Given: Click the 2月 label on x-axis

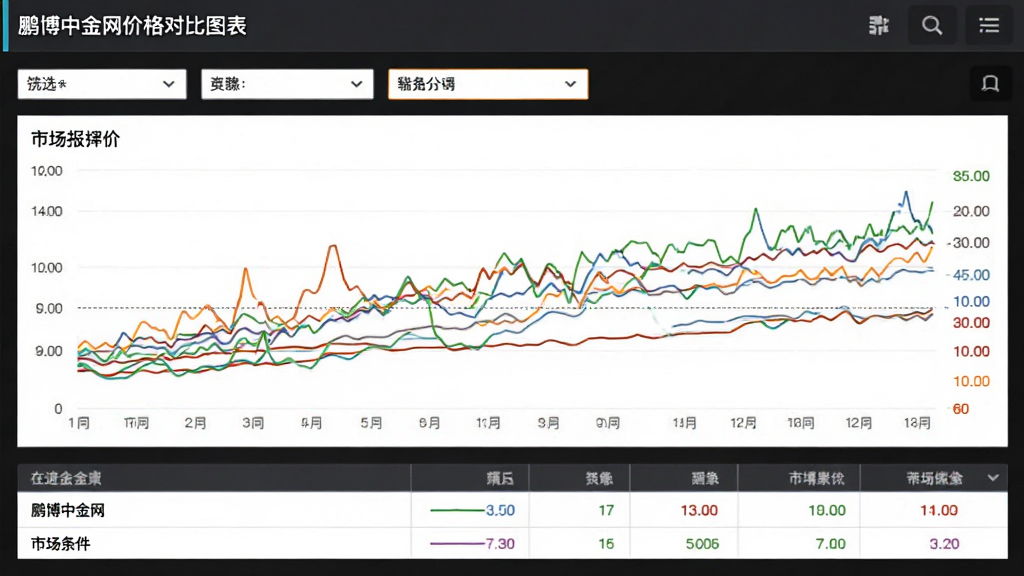Looking at the screenshot, I should (195, 423).
